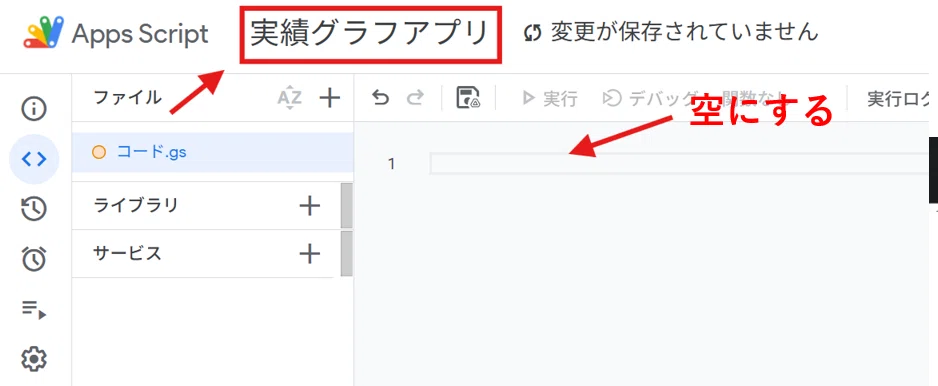Click editor line 1 input area

pyautogui.click(x=679, y=163)
